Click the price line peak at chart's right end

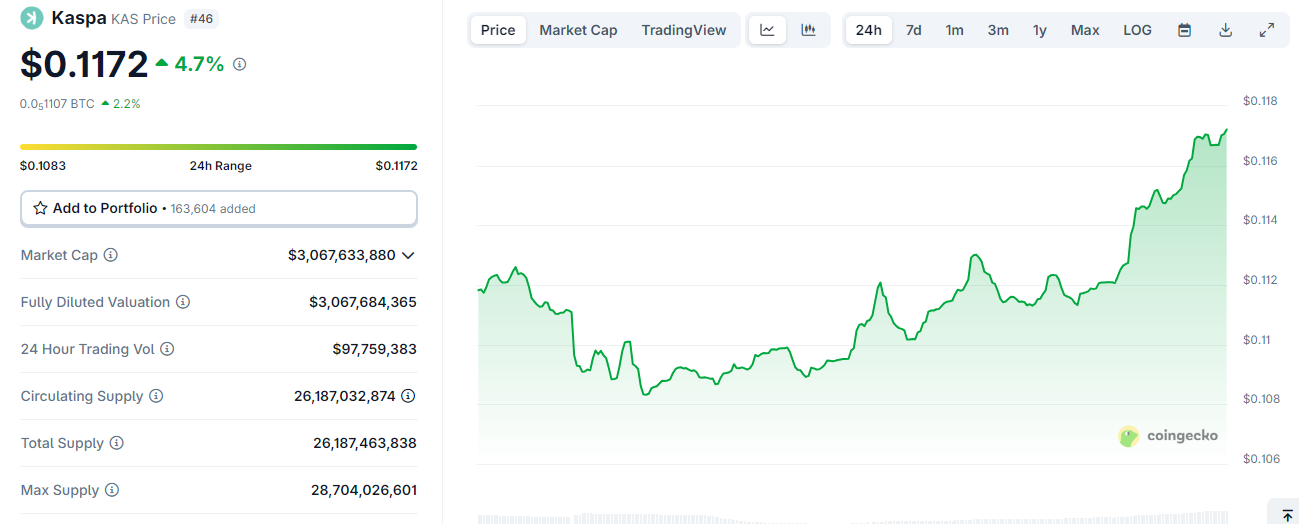(x=1226, y=130)
